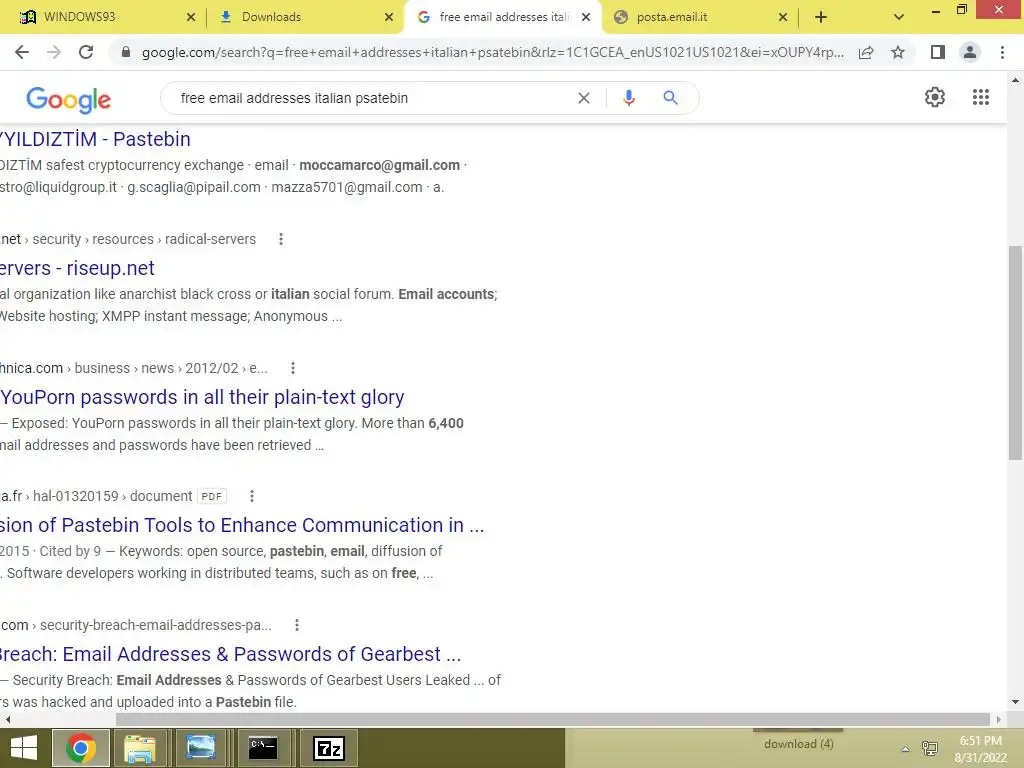Start voice search with the microphone icon
The height and width of the screenshot is (768, 1024).
click(629, 98)
